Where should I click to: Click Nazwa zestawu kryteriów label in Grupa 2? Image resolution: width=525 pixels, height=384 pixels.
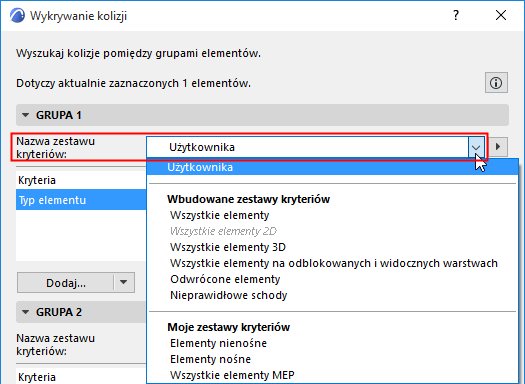point(55,344)
